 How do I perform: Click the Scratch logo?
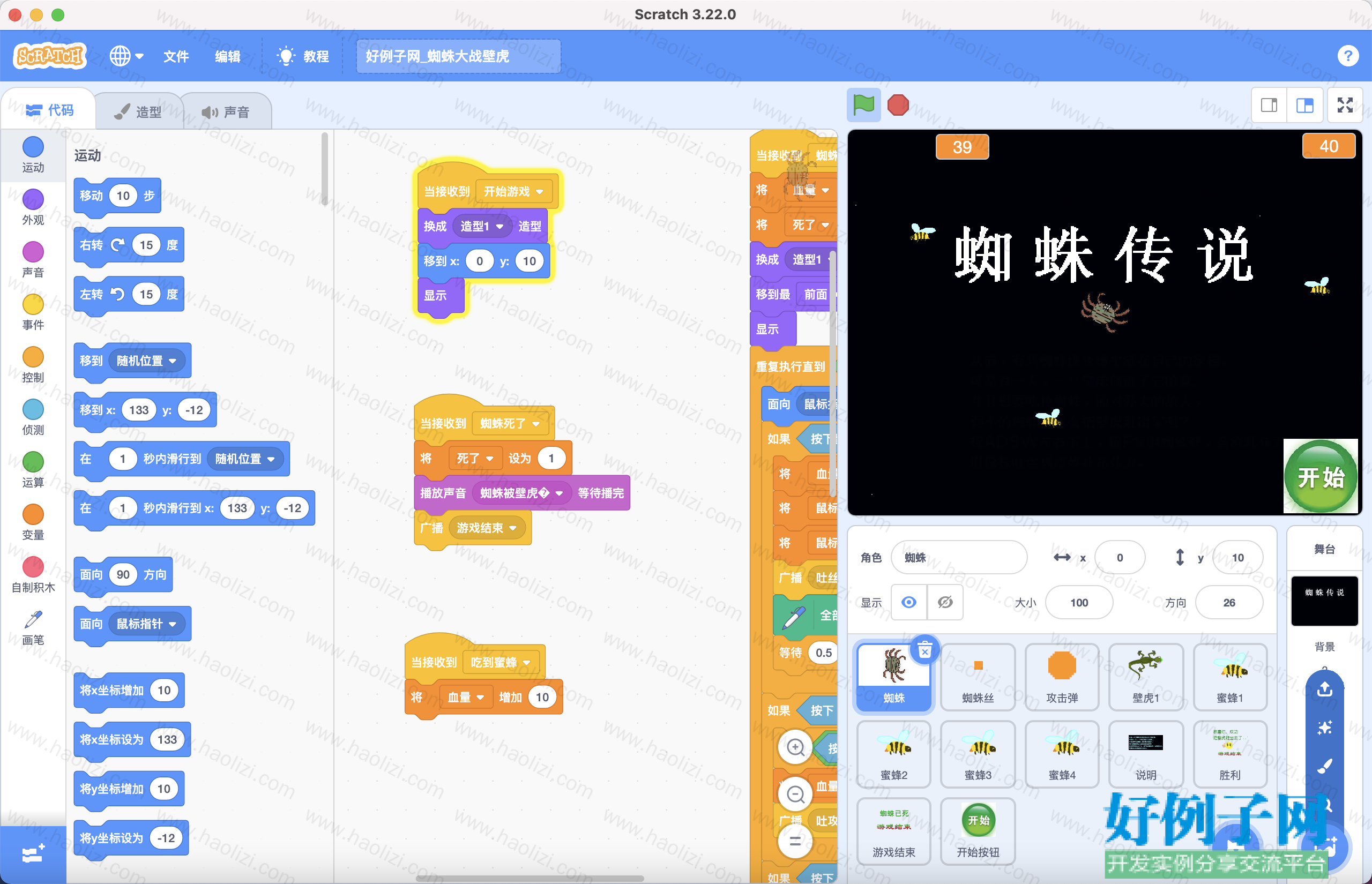pos(50,56)
